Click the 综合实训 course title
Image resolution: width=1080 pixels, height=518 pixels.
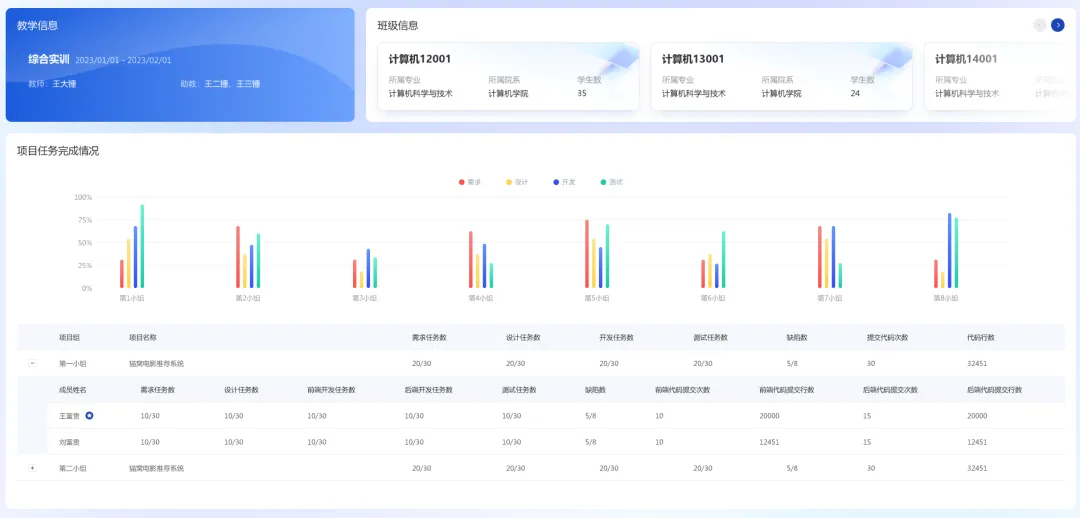tap(49, 60)
